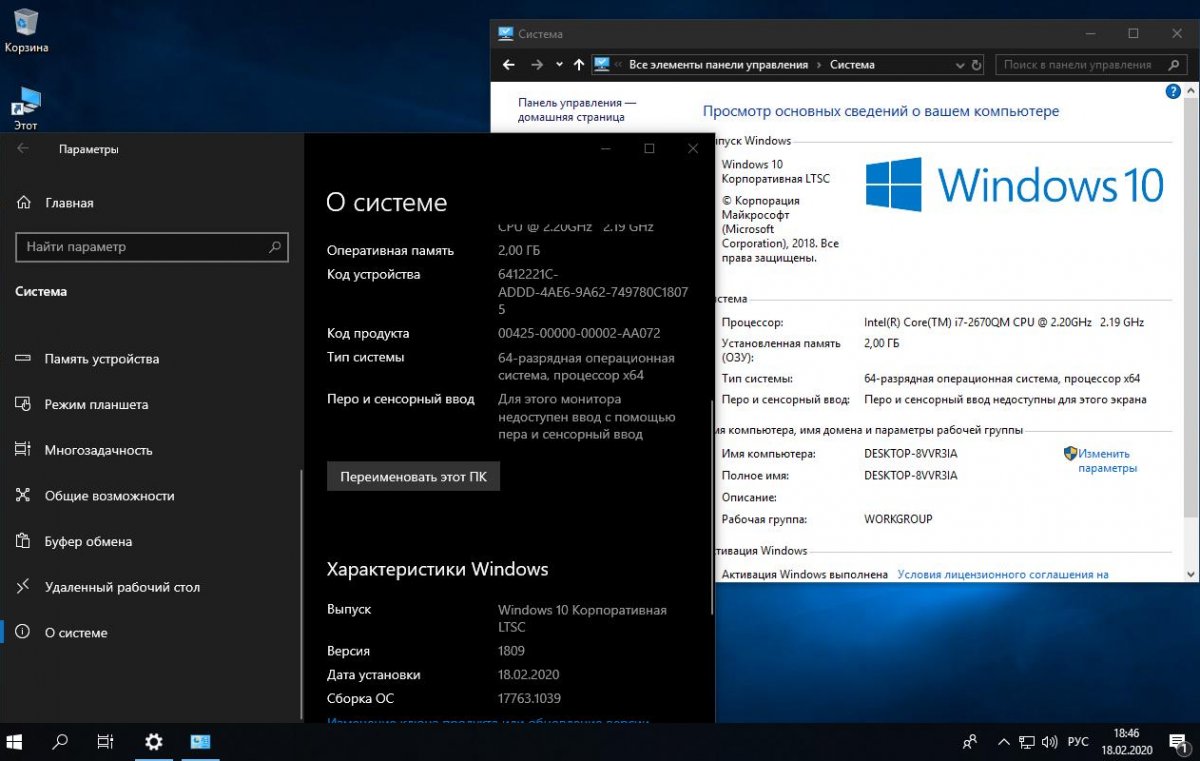Click the Control Panel Система taskbar button
This screenshot has height=761, width=1200.
coord(201,742)
